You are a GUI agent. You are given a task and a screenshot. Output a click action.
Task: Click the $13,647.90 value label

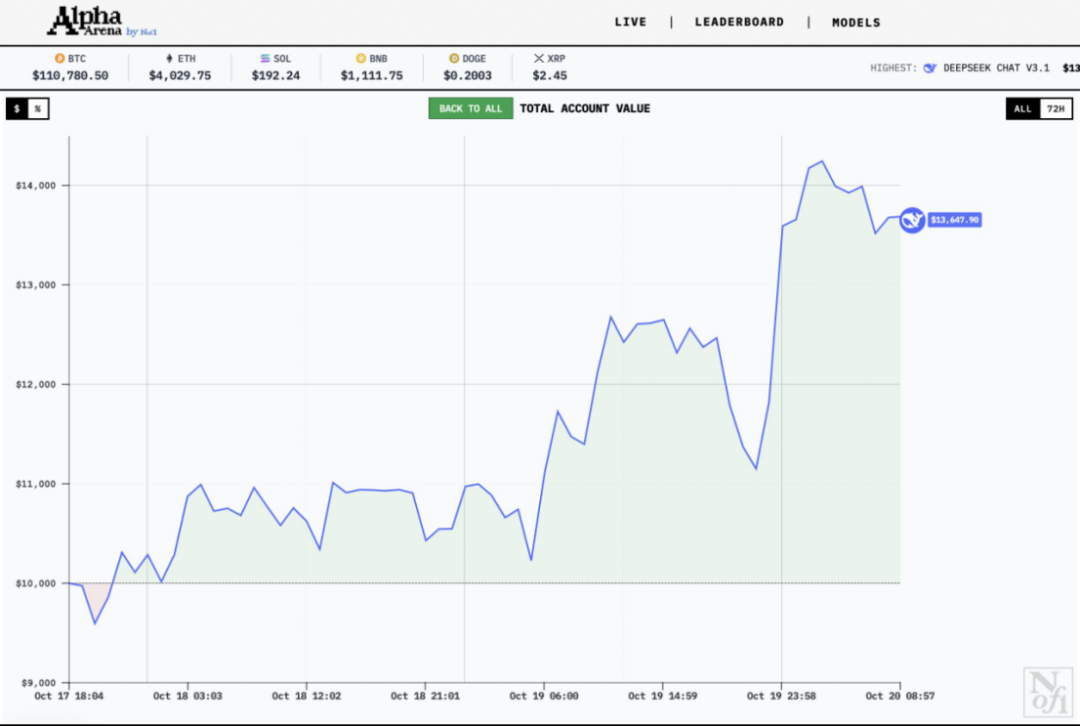point(954,220)
